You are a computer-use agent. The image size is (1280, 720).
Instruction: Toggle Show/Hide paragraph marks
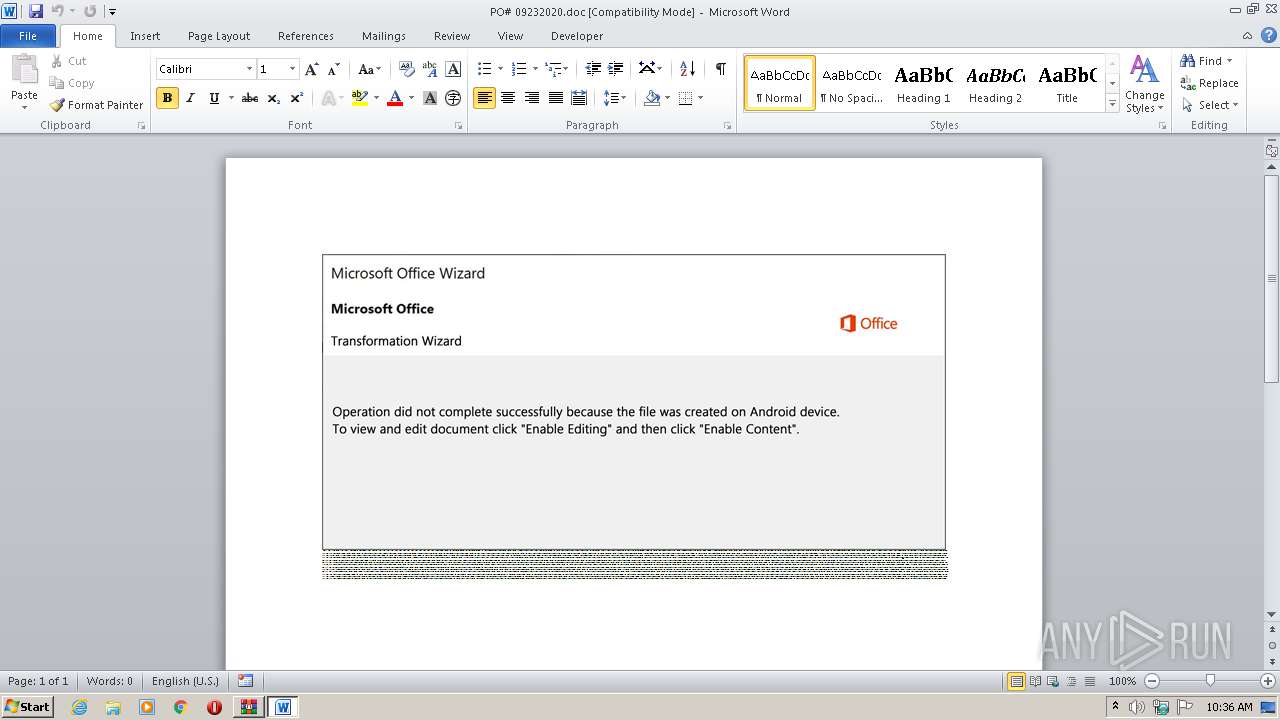point(720,69)
